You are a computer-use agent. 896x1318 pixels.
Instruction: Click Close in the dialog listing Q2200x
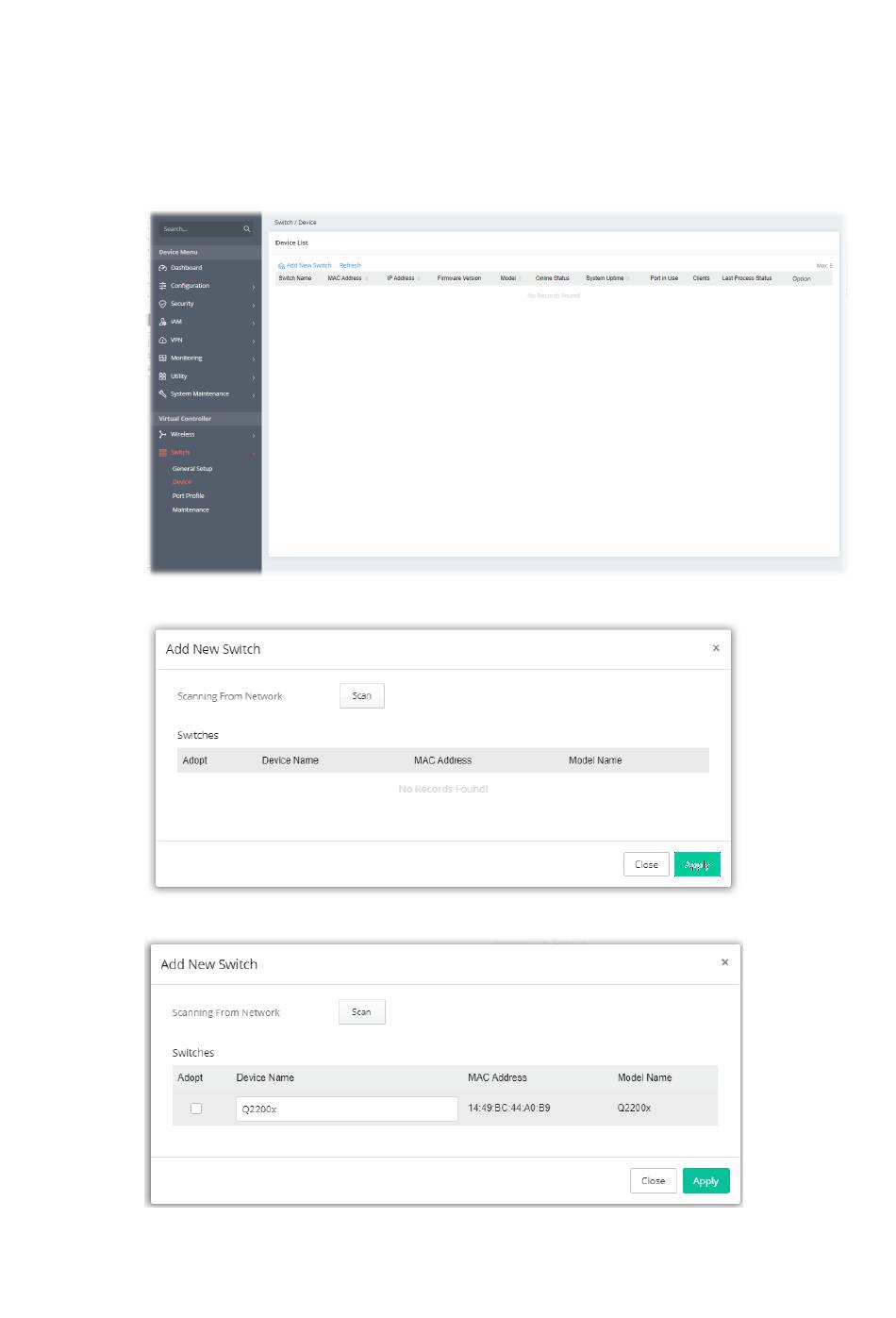(x=654, y=1181)
